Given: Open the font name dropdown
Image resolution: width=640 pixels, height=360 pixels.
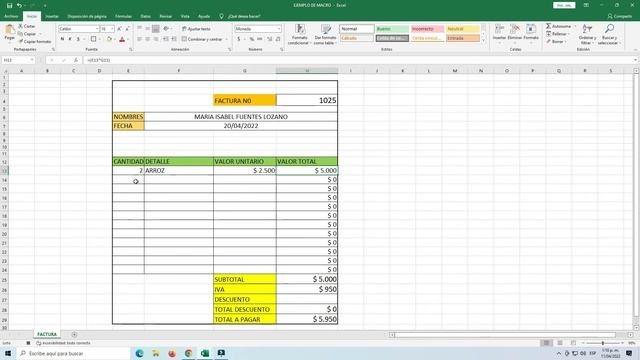Looking at the screenshot, I should (x=97, y=29).
